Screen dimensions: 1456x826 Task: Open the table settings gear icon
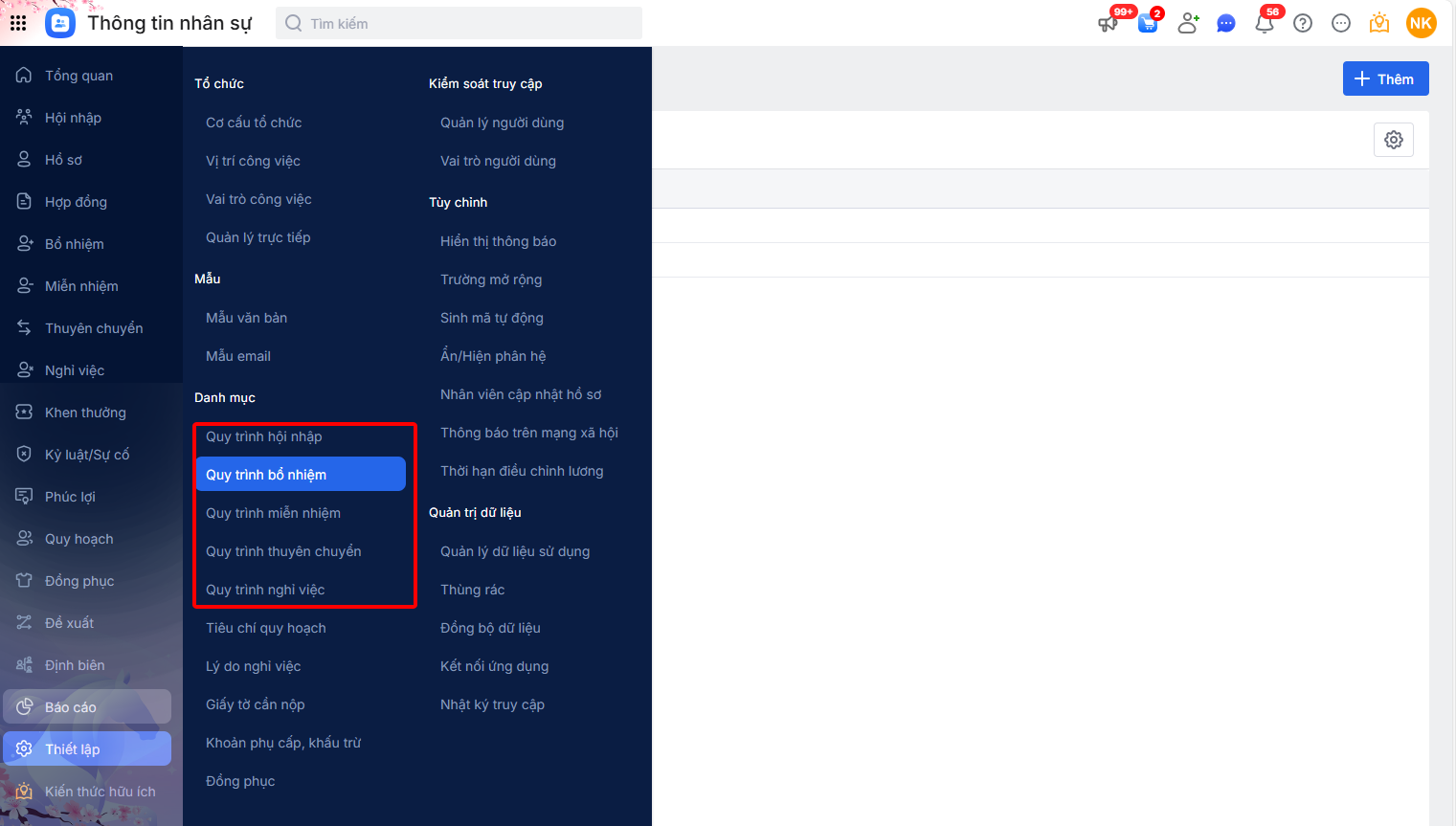[x=1394, y=140]
